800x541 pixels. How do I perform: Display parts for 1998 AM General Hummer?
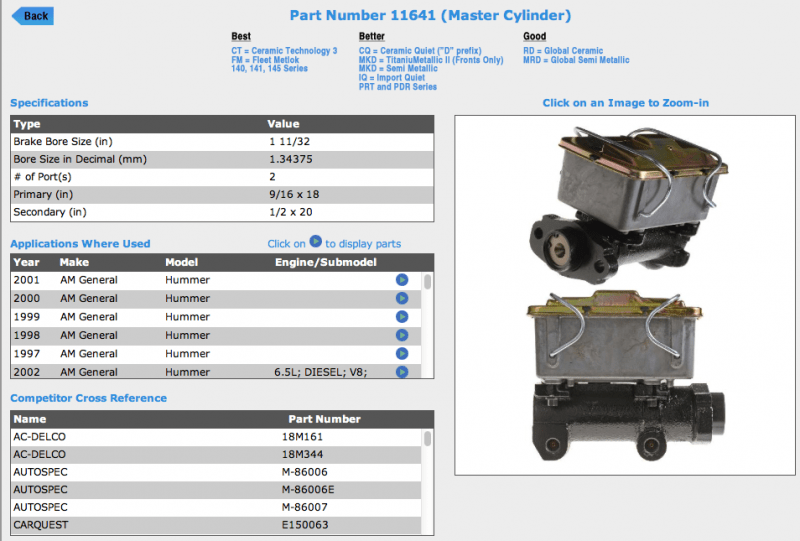pyautogui.click(x=402, y=335)
